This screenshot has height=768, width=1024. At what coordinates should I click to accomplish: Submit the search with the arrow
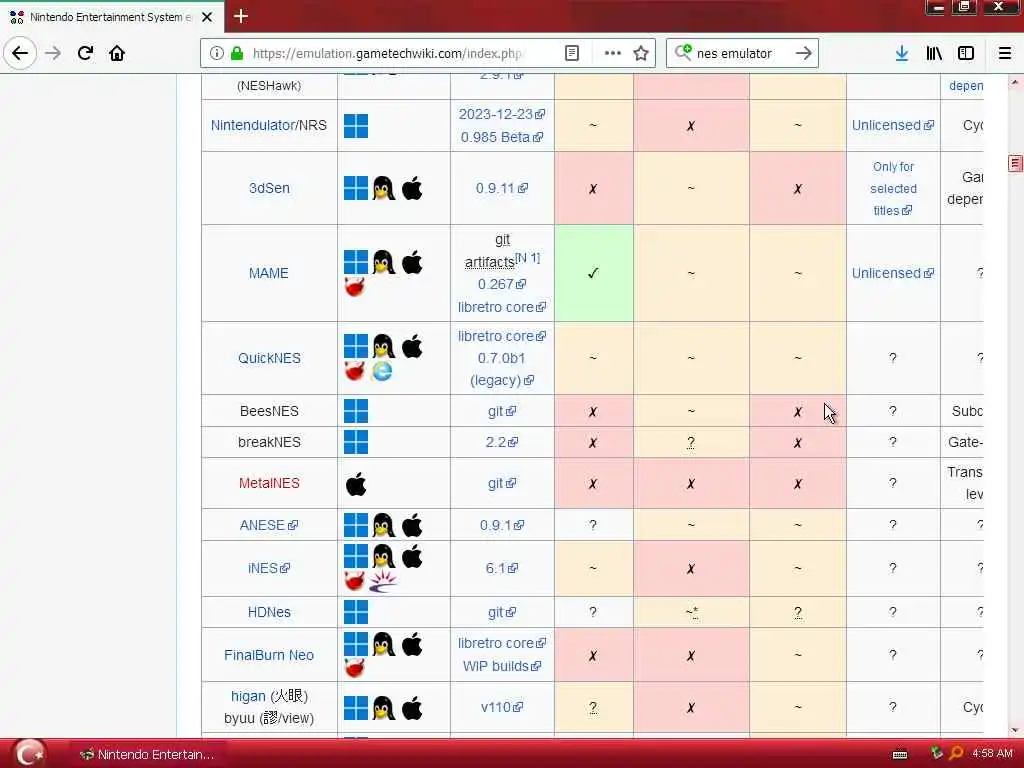point(804,53)
